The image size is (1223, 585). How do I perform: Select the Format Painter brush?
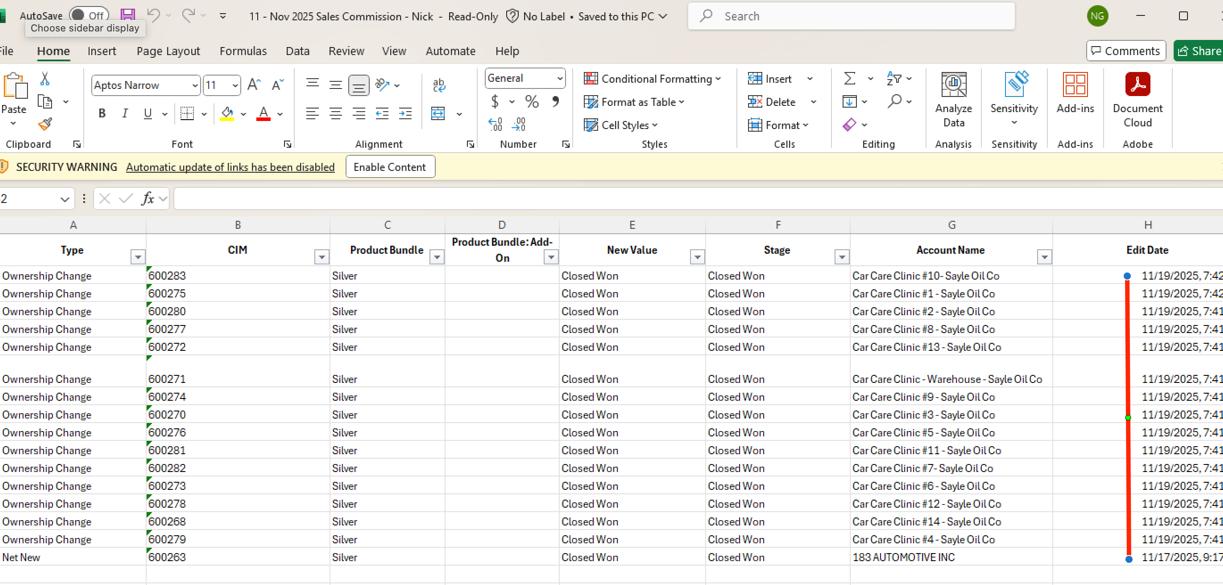[45, 125]
